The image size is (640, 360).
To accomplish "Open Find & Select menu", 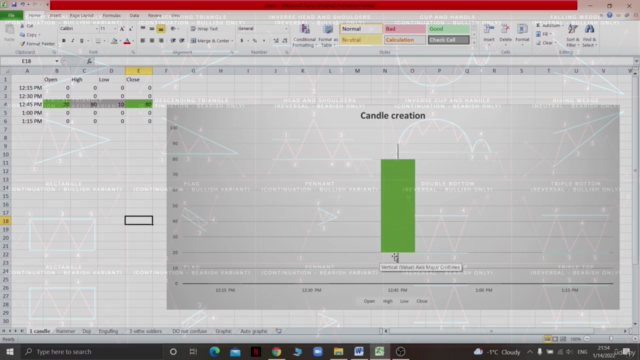I will tap(589, 36).
